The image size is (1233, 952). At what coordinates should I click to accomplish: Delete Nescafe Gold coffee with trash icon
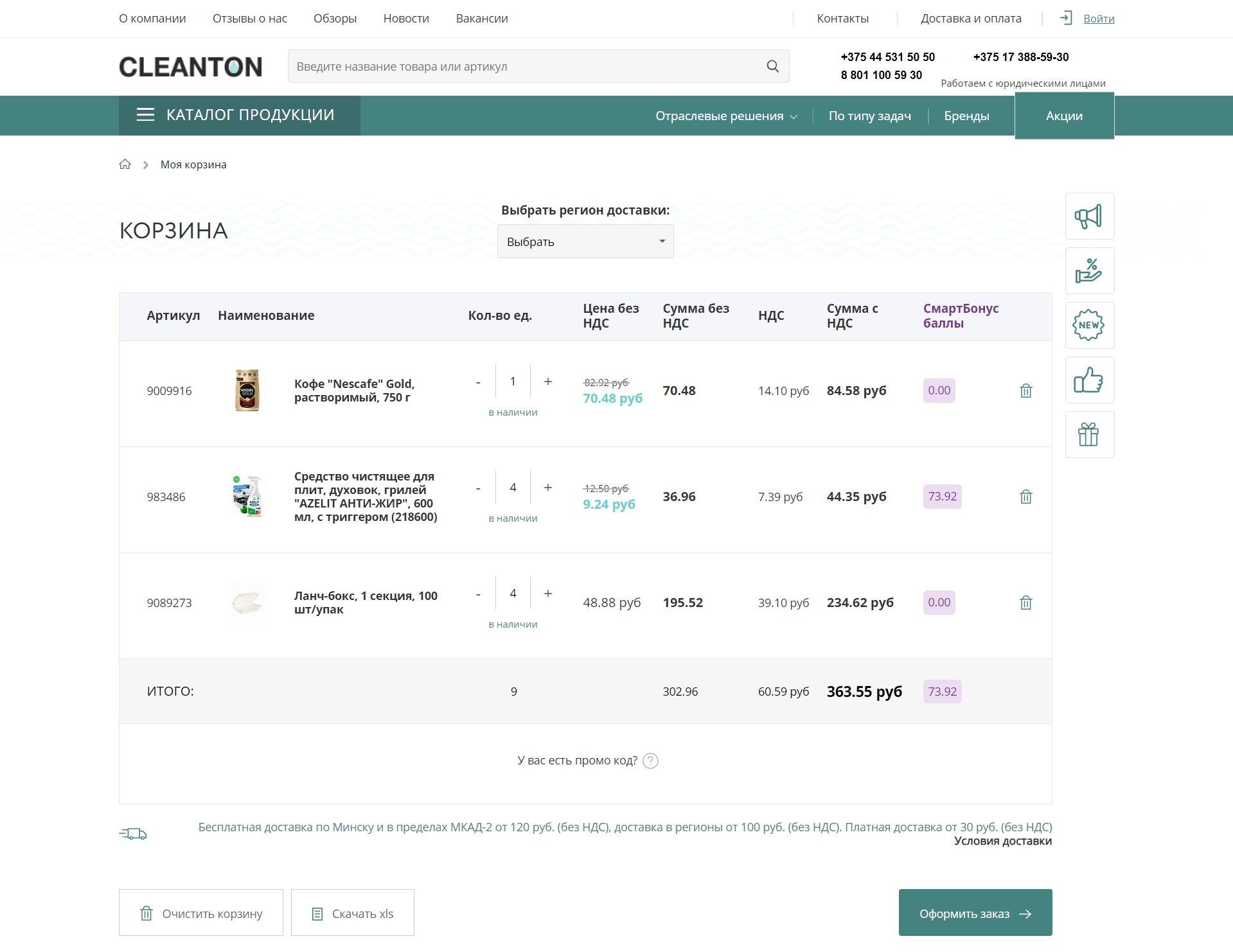[x=1025, y=391]
